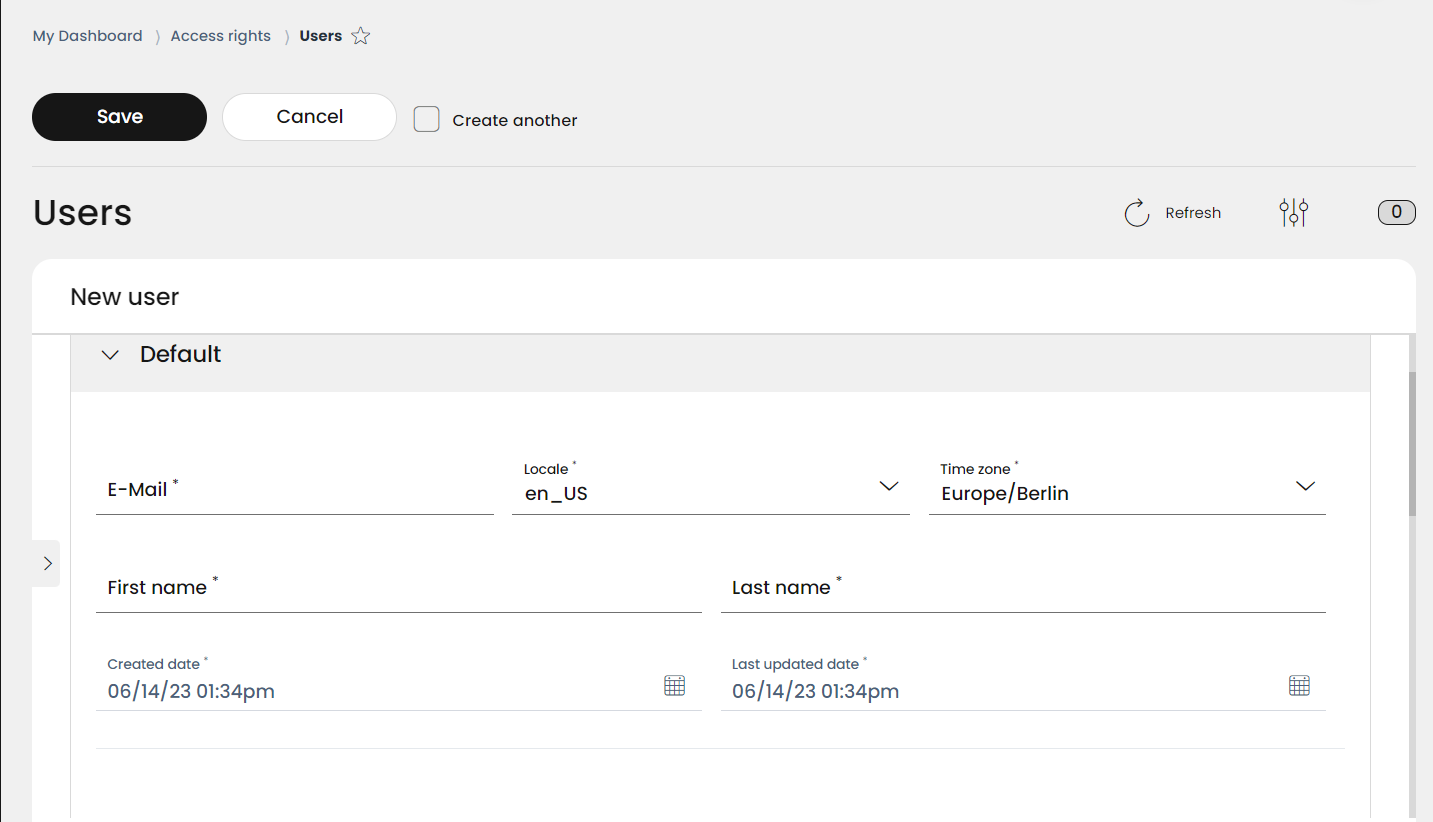Click the Refresh text label
The width and height of the screenshot is (1433, 822).
point(1193,213)
